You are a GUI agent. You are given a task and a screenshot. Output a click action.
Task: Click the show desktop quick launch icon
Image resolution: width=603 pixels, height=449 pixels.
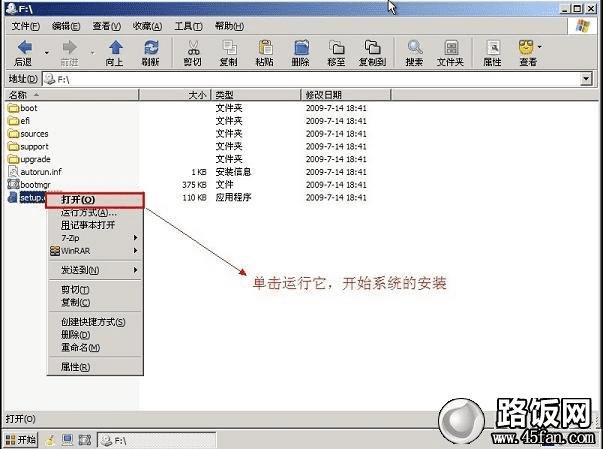pos(68,440)
